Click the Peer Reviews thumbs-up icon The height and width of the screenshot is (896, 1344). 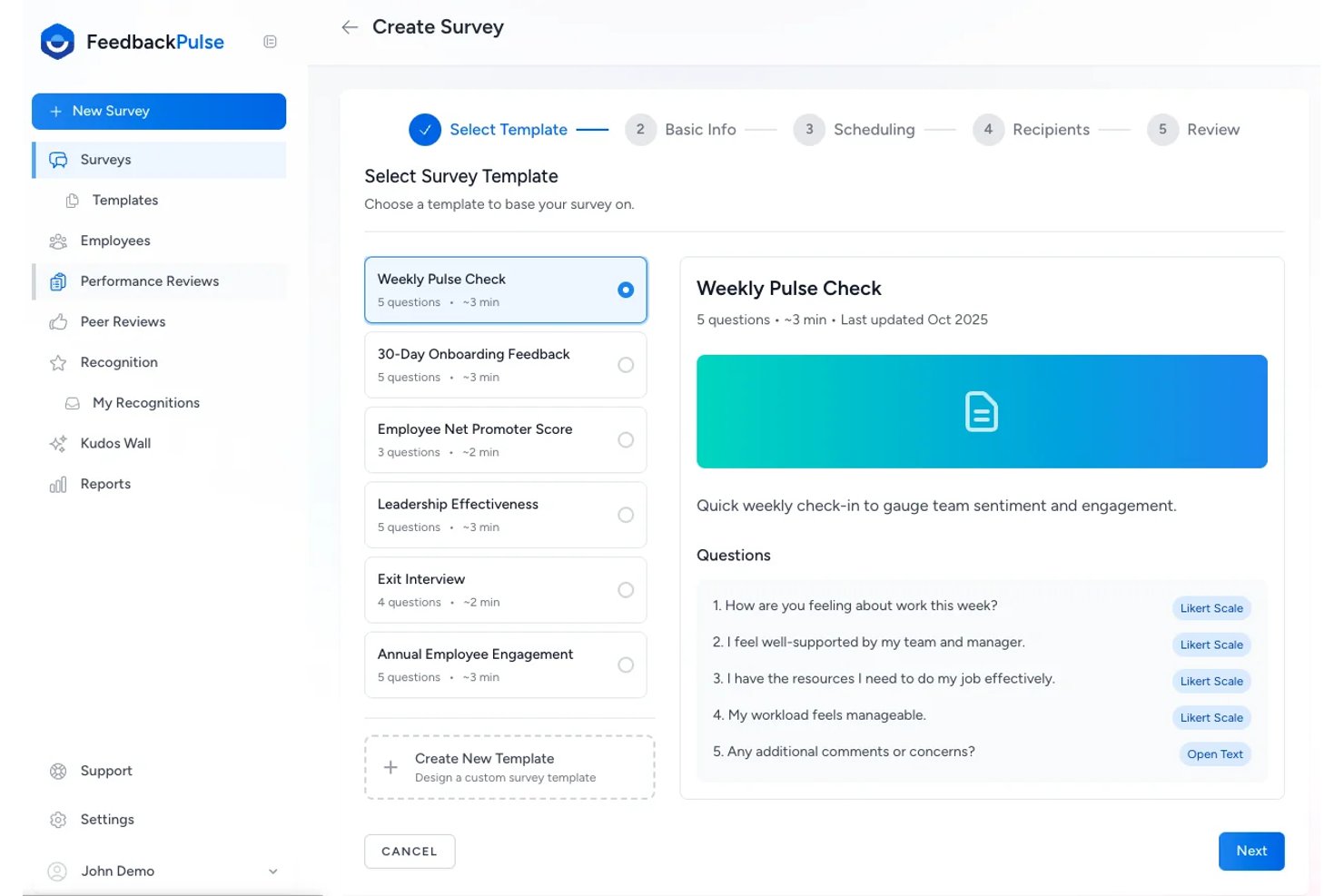click(x=58, y=321)
